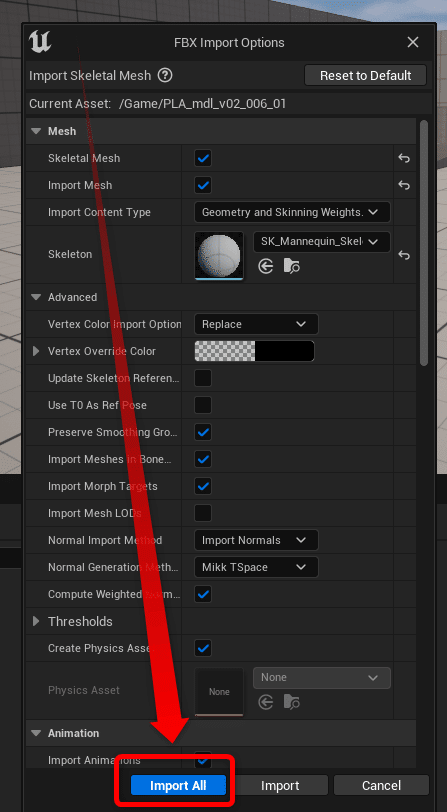Enable Use T0 As Ref Pose
The width and height of the screenshot is (447, 812).
point(203,405)
